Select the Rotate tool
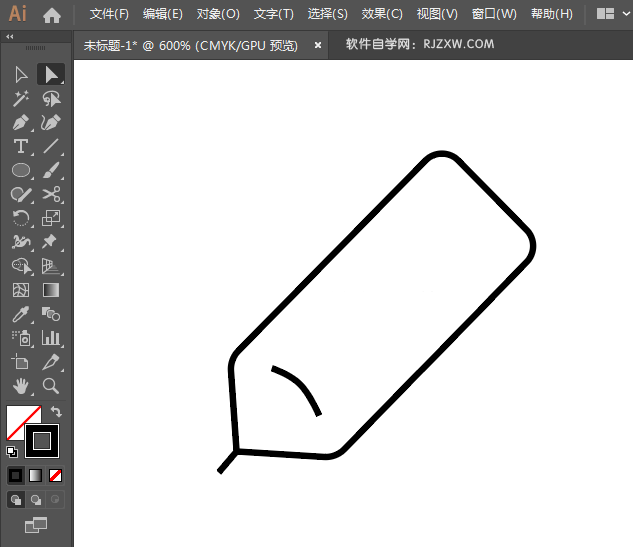 click(21, 218)
